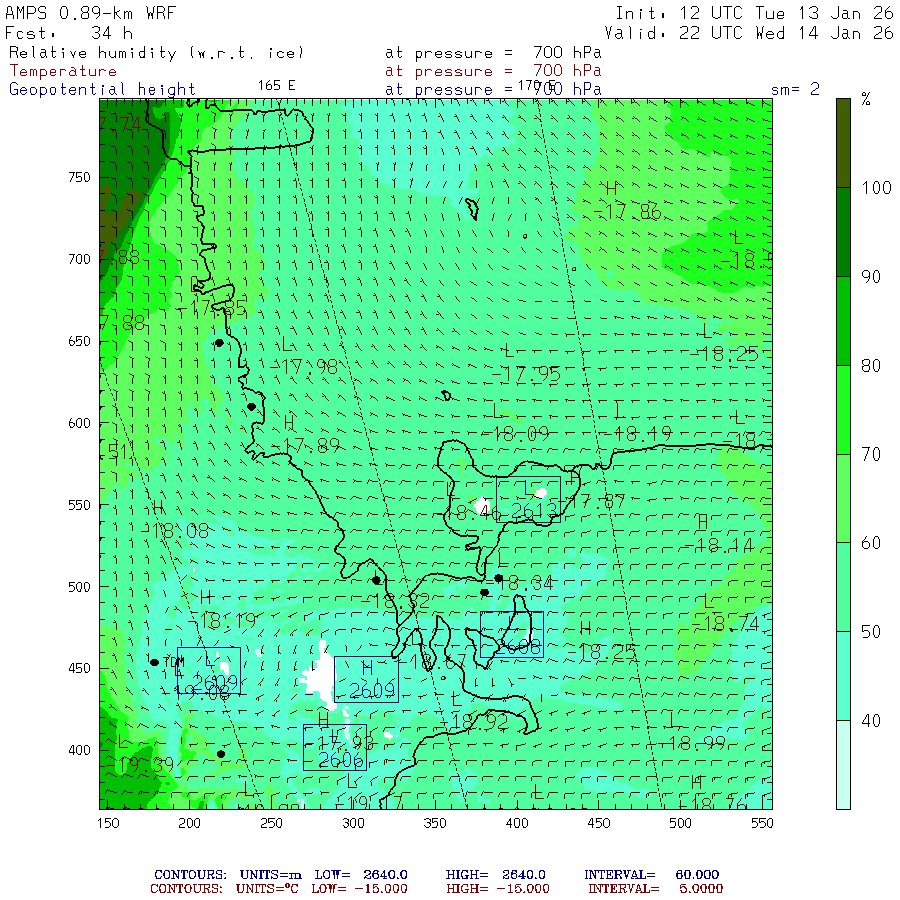Click the black station dot beside -18.34 label
900x900 pixels.
(x=498, y=578)
